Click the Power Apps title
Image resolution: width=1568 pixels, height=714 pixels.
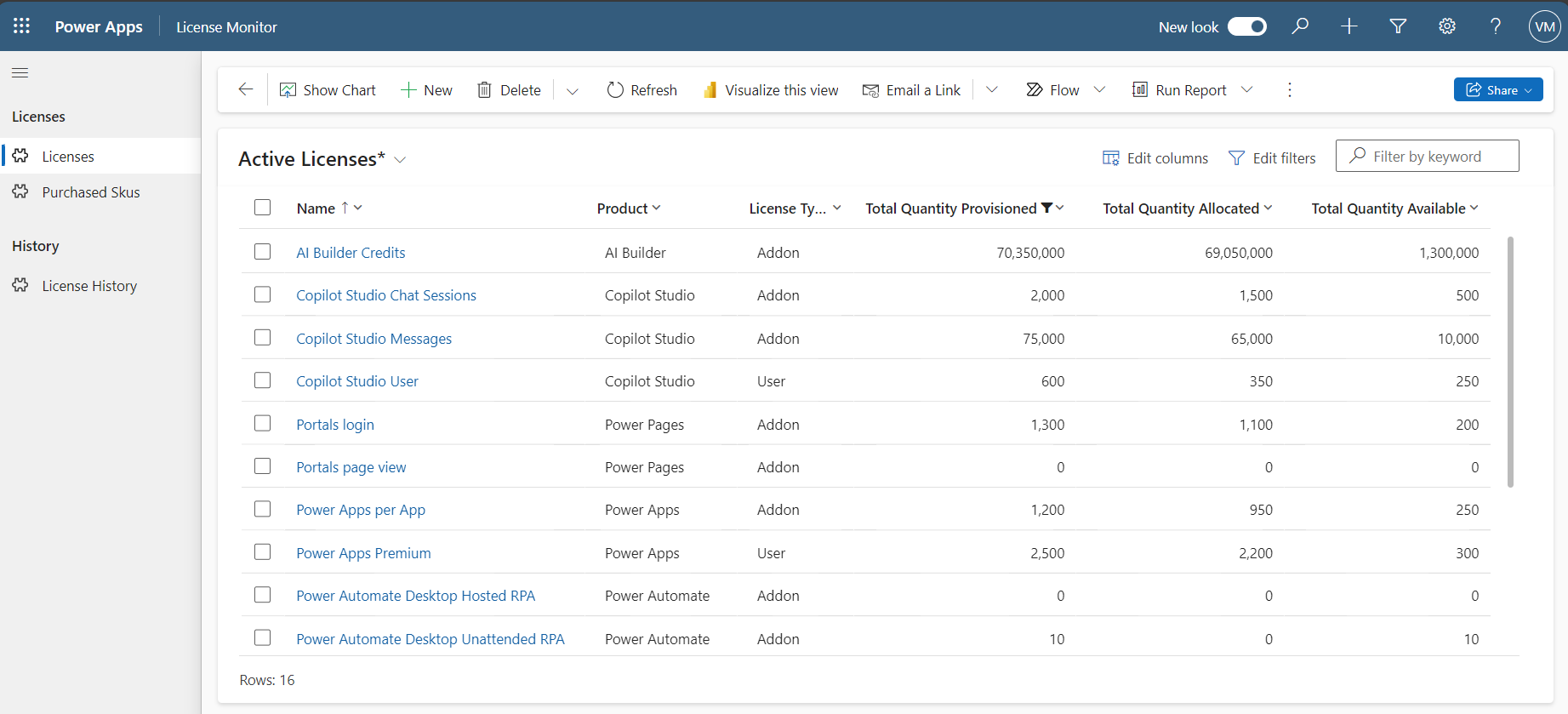click(x=99, y=27)
